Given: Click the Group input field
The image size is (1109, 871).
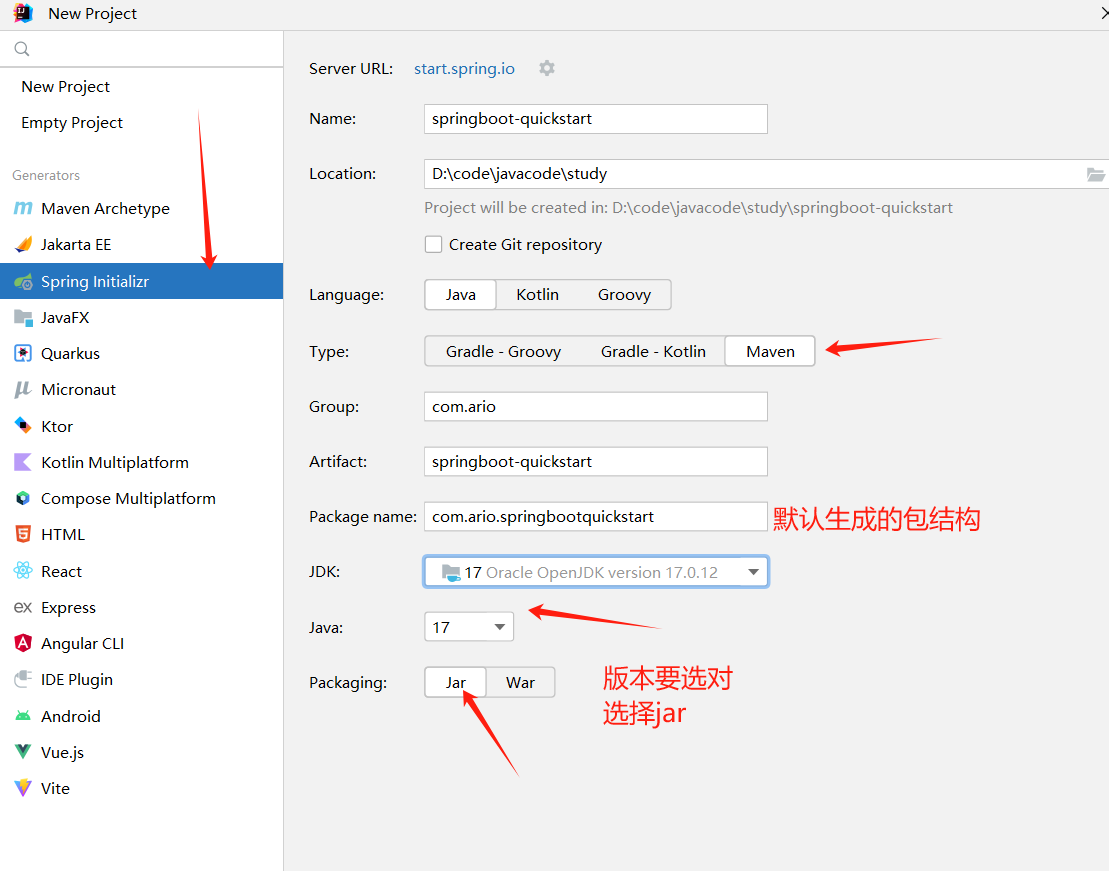Looking at the screenshot, I should (x=596, y=406).
